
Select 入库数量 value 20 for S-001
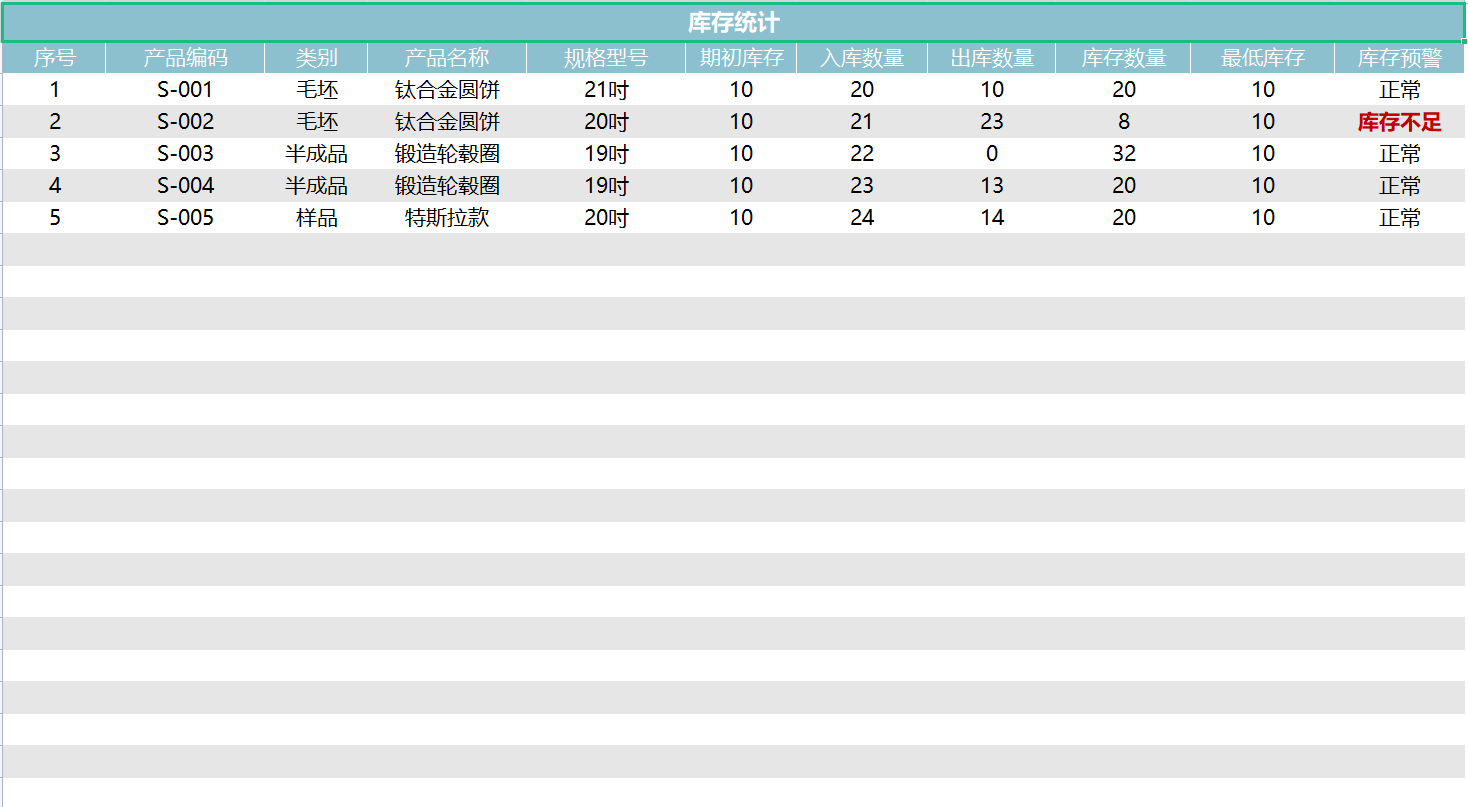pos(862,90)
